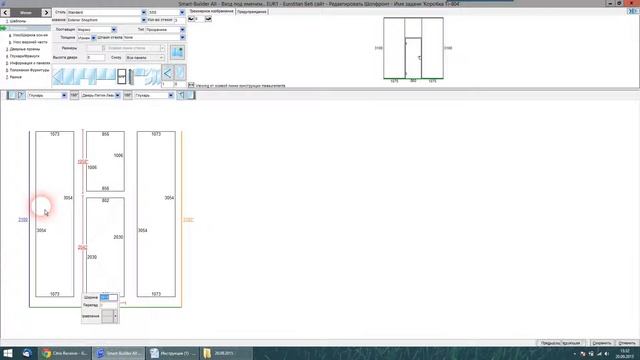The width and height of the screenshot is (640, 360).
Task: Toggle the draw from construction centerline option
Action: coord(191,85)
